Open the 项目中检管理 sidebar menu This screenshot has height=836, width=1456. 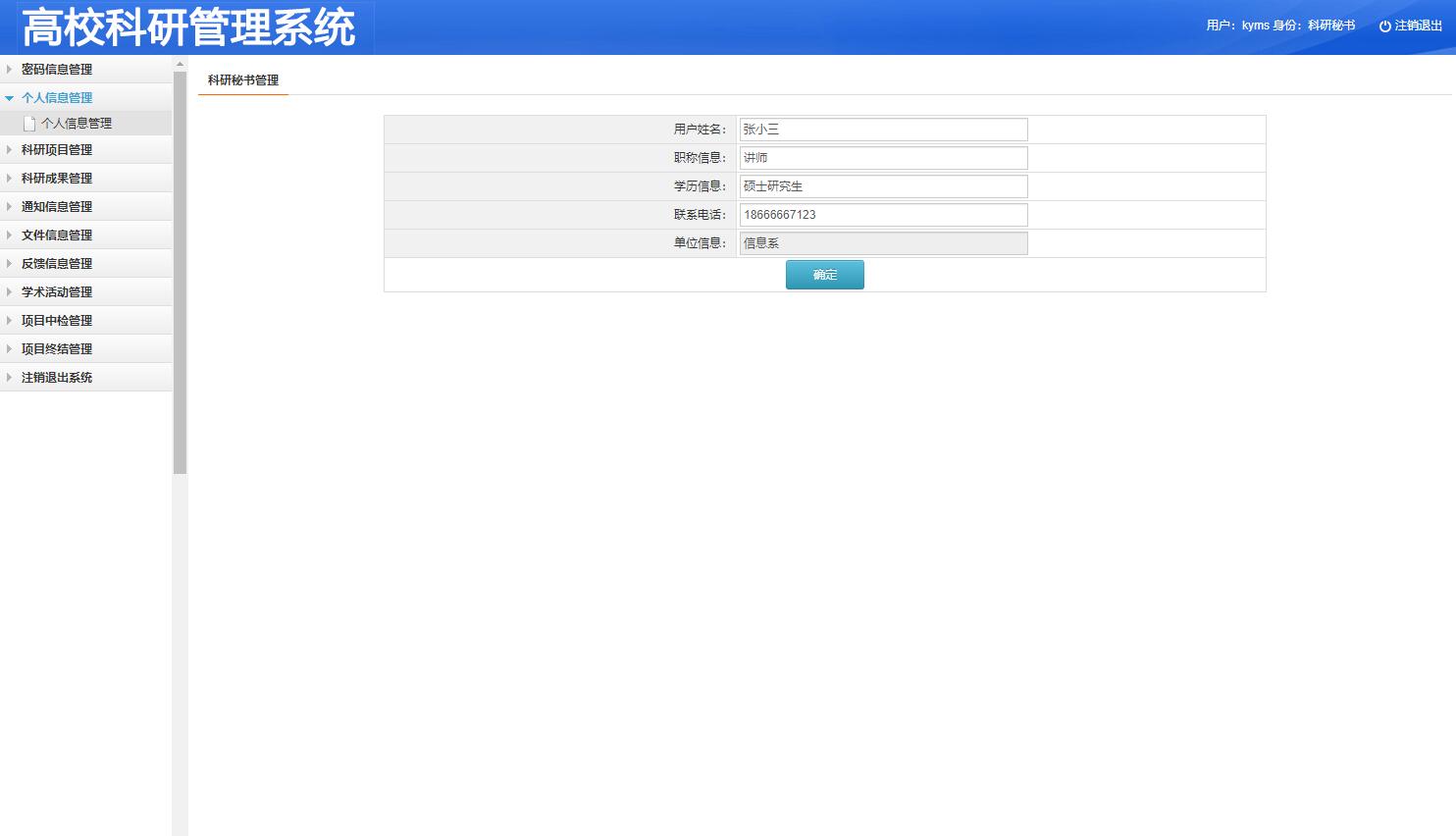pyautogui.click(x=57, y=320)
